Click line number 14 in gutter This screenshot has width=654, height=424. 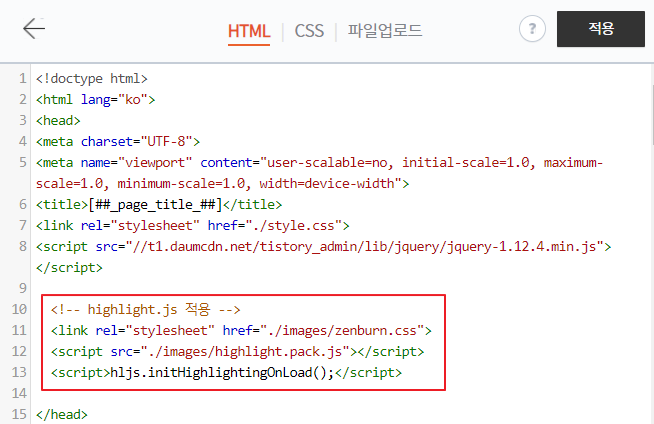(19, 393)
